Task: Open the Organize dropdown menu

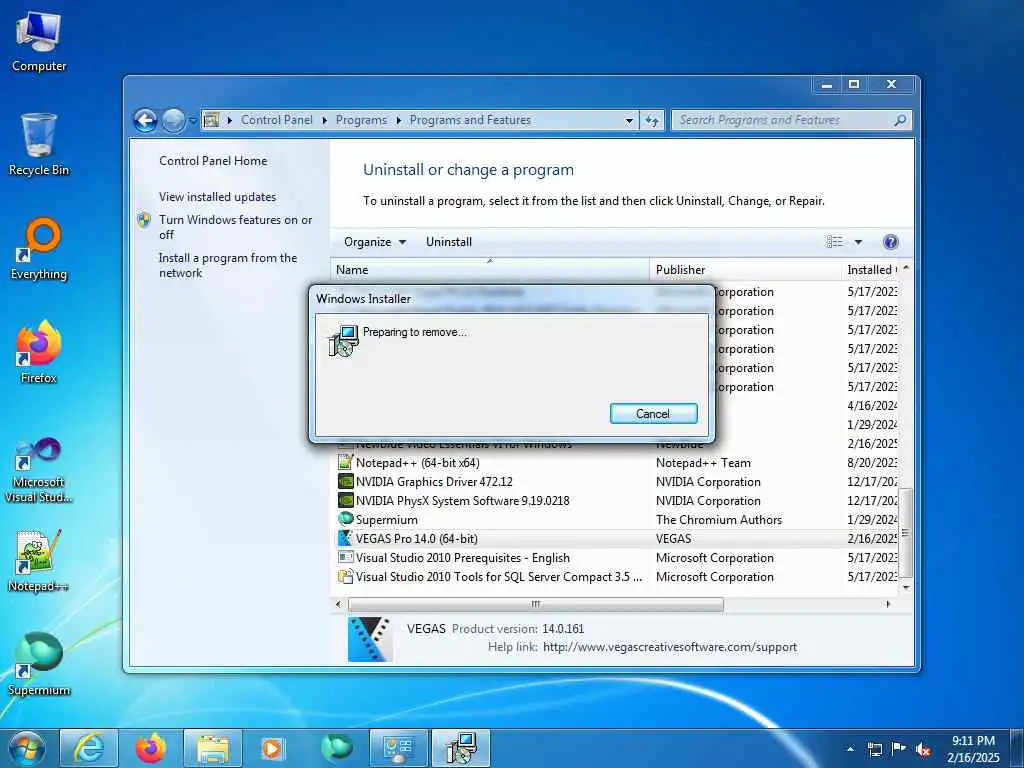Action: tap(375, 242)
